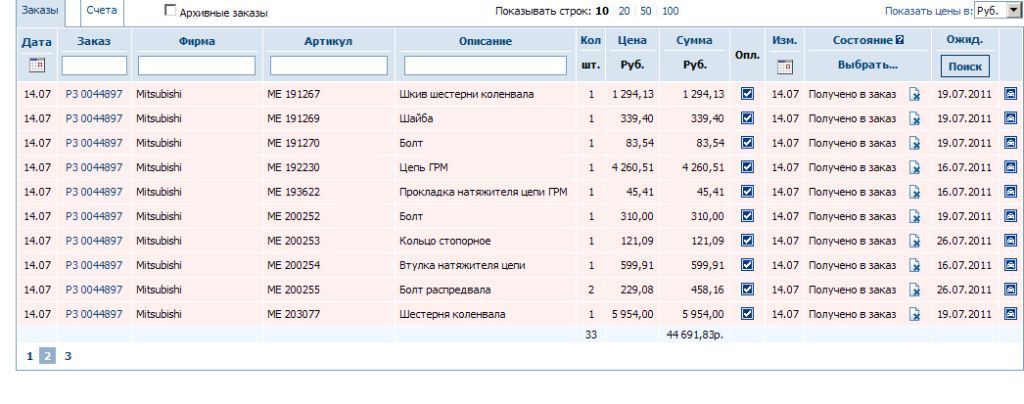The width and height of the screenshot is (1024, 404).
Task: Open calendar icon under Изм. column
Action: 784,66
